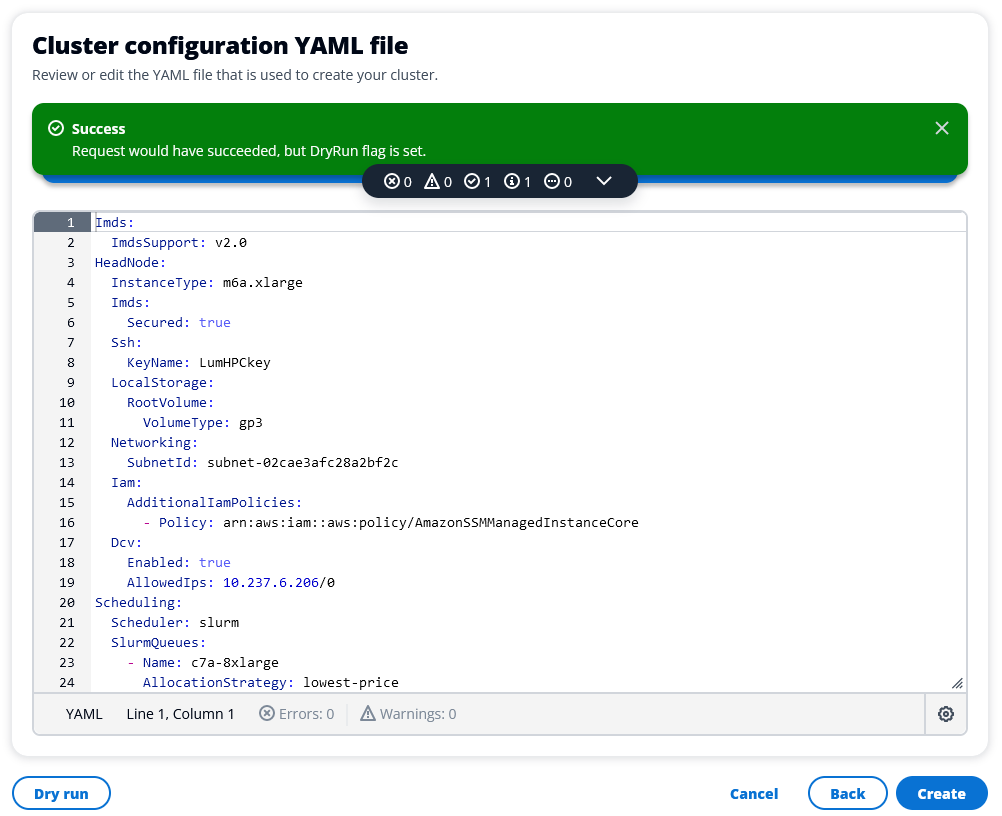Select the success checkmark count in notification bar
The width and height of the screenshot is (1002, 816).
tap(478, 182)
